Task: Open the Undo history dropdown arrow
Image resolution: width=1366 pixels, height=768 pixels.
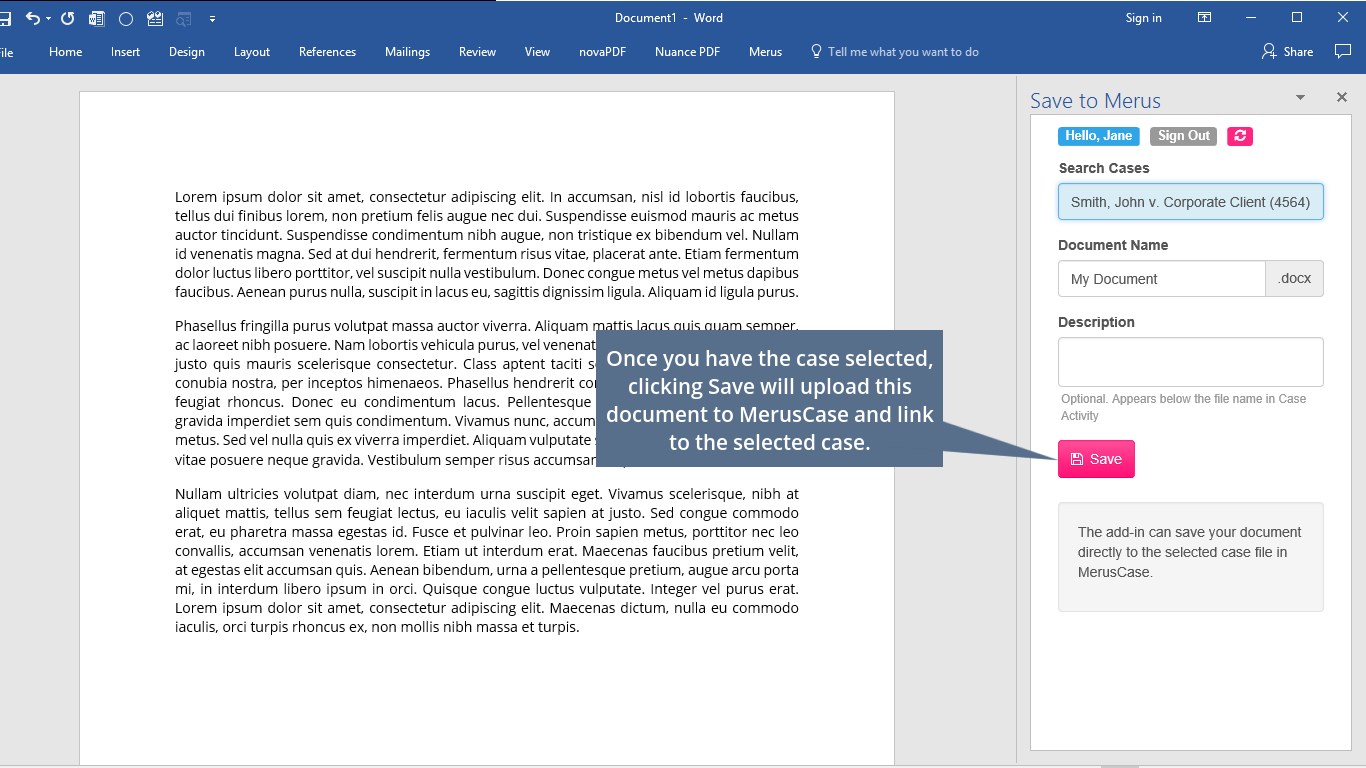Action: tap(48, 19)
